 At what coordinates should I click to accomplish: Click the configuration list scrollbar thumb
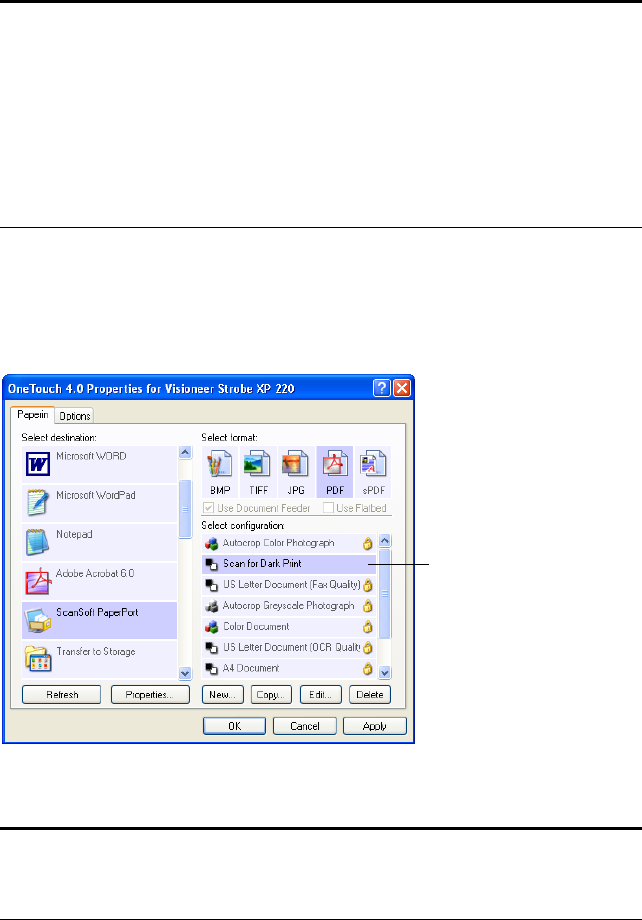pos(385,594)
